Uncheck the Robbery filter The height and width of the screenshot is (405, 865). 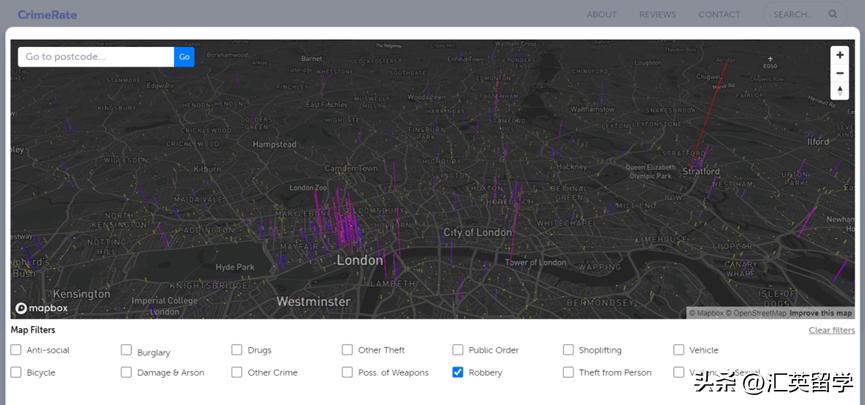pyautogui.click(x=458, y=372)
